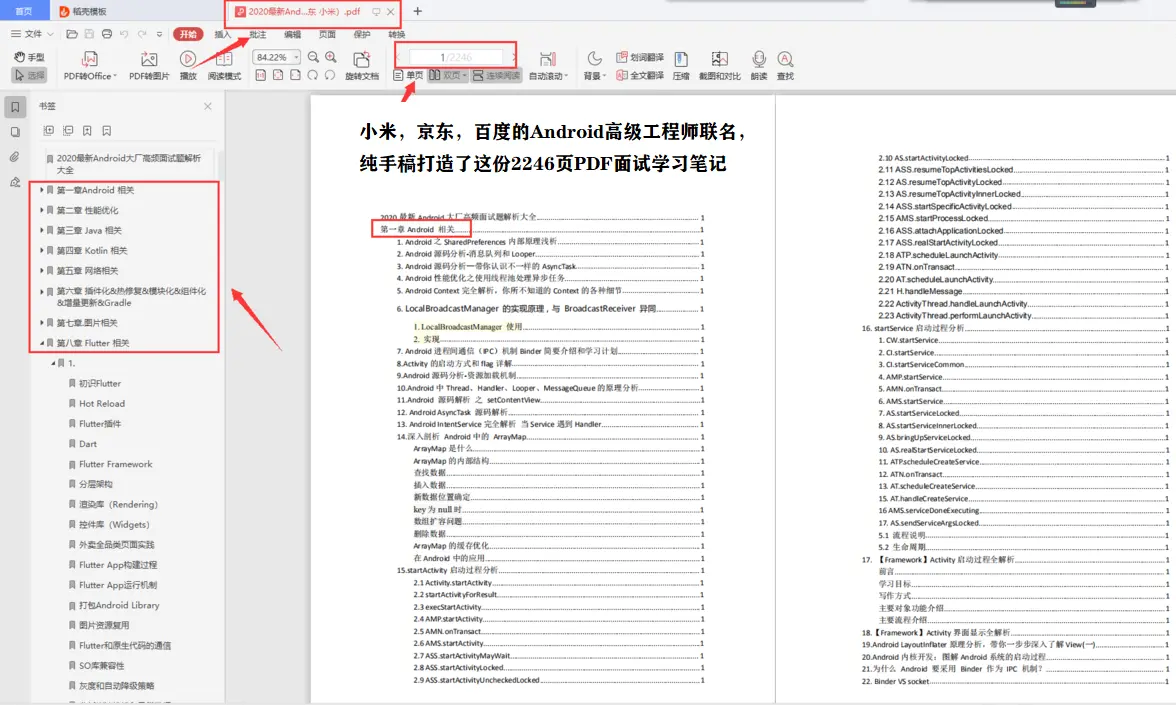The width and height of the screenshot is (1176, 705).
Task: Click collapse-all bookmarks icon in 书签 panel
Action: pos(68,130)
